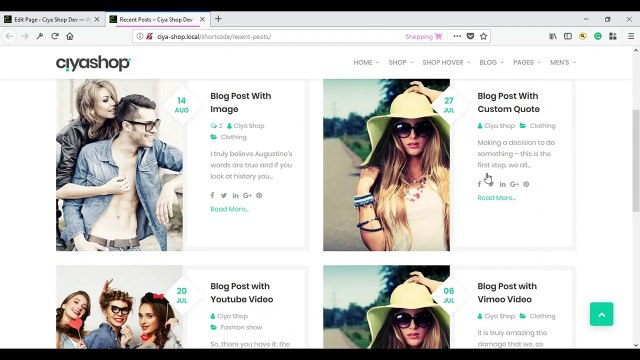Close the Recent Posts tab
This screenshot has height=360, width=640.
point(202,19)
